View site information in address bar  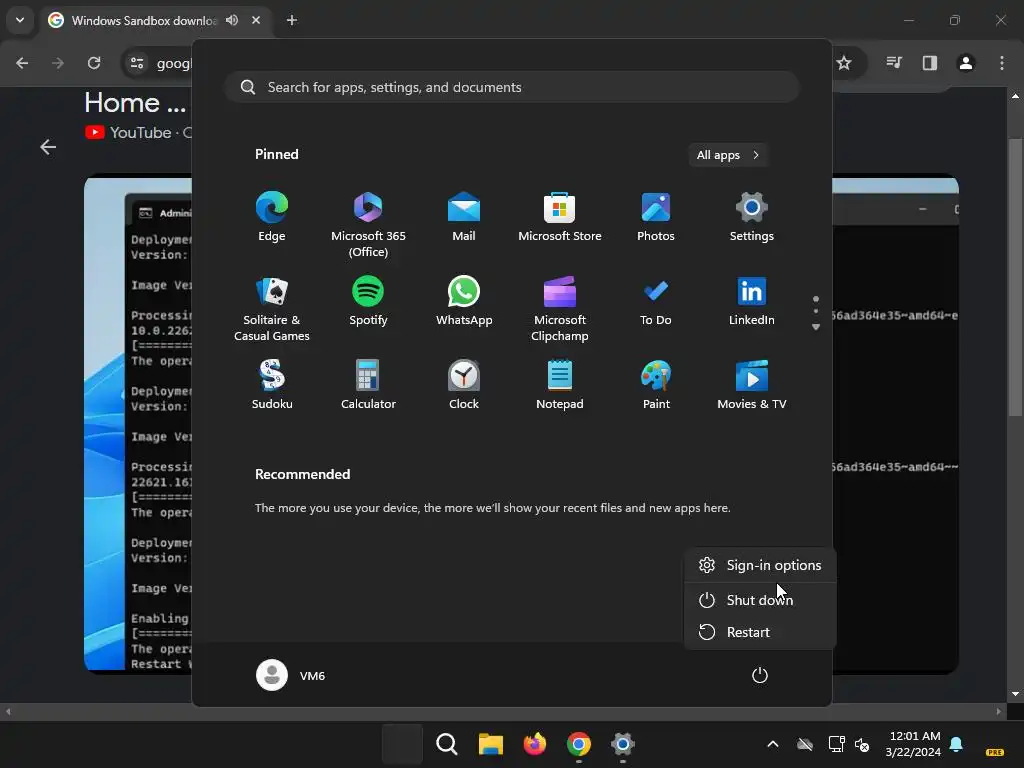pyautogui.click(x=137, y=63)
